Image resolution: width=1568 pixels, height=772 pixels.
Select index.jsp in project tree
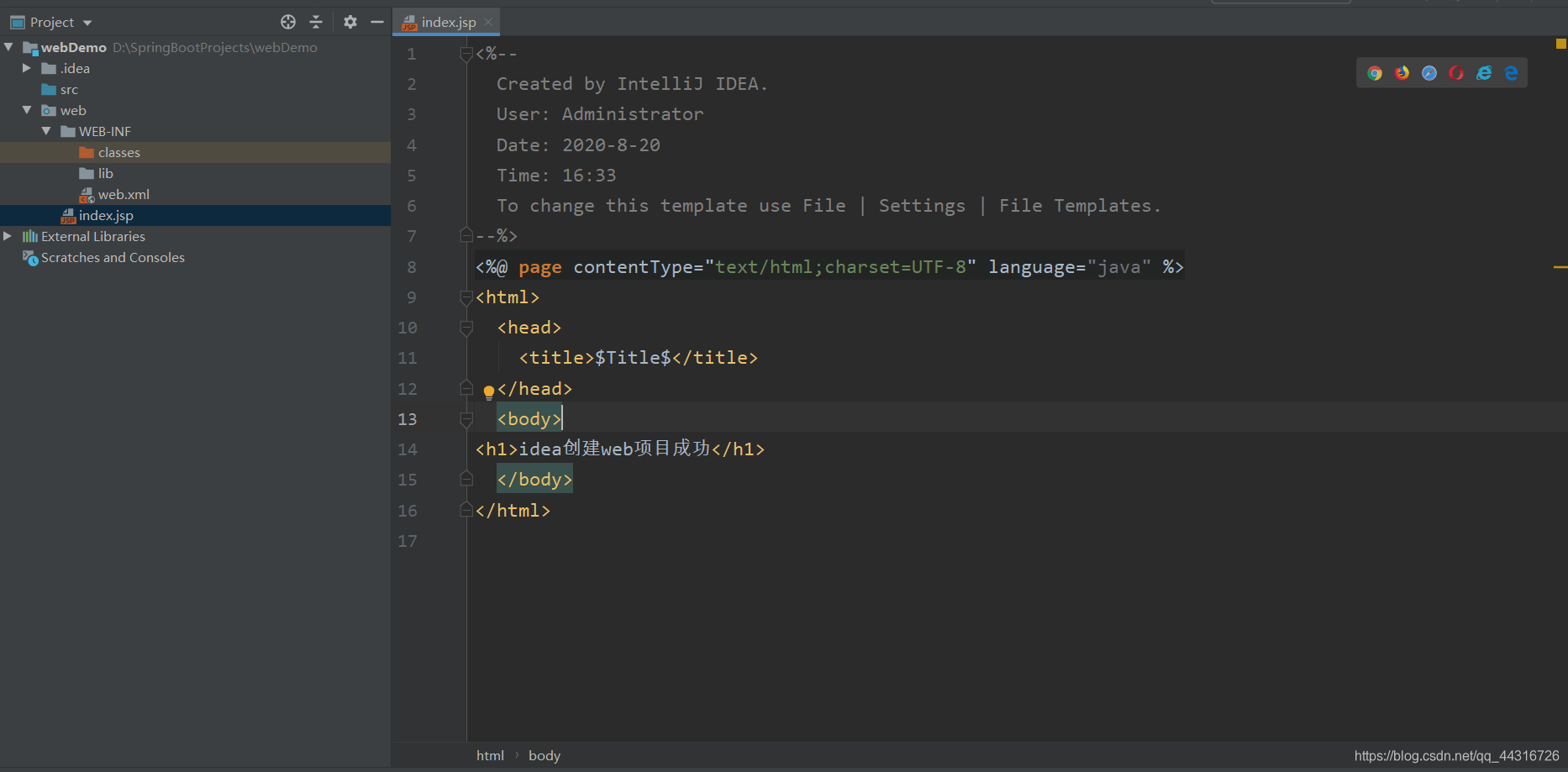click(106, 215)
